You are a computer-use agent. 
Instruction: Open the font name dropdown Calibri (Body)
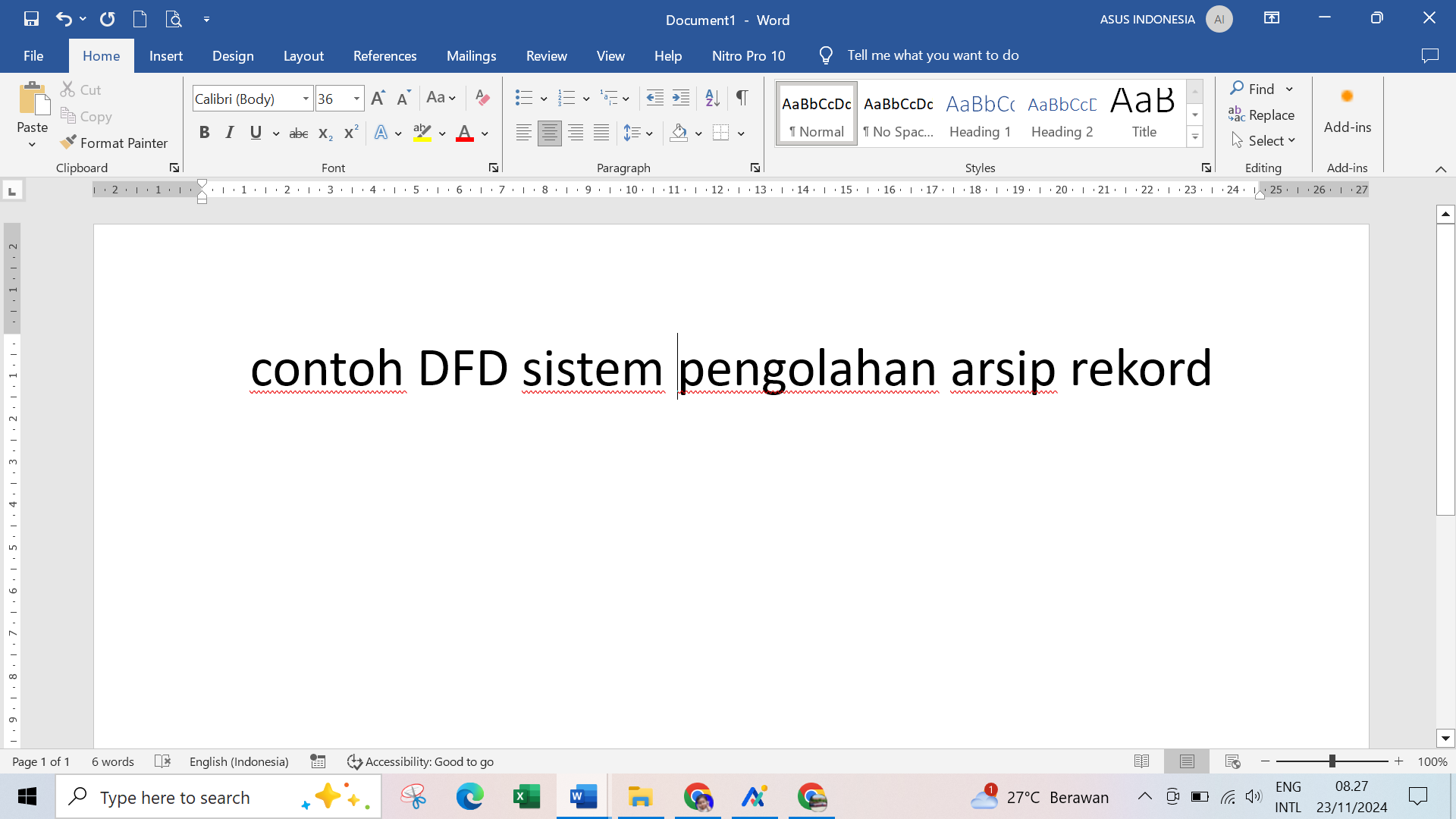click(x=306, y=99)
